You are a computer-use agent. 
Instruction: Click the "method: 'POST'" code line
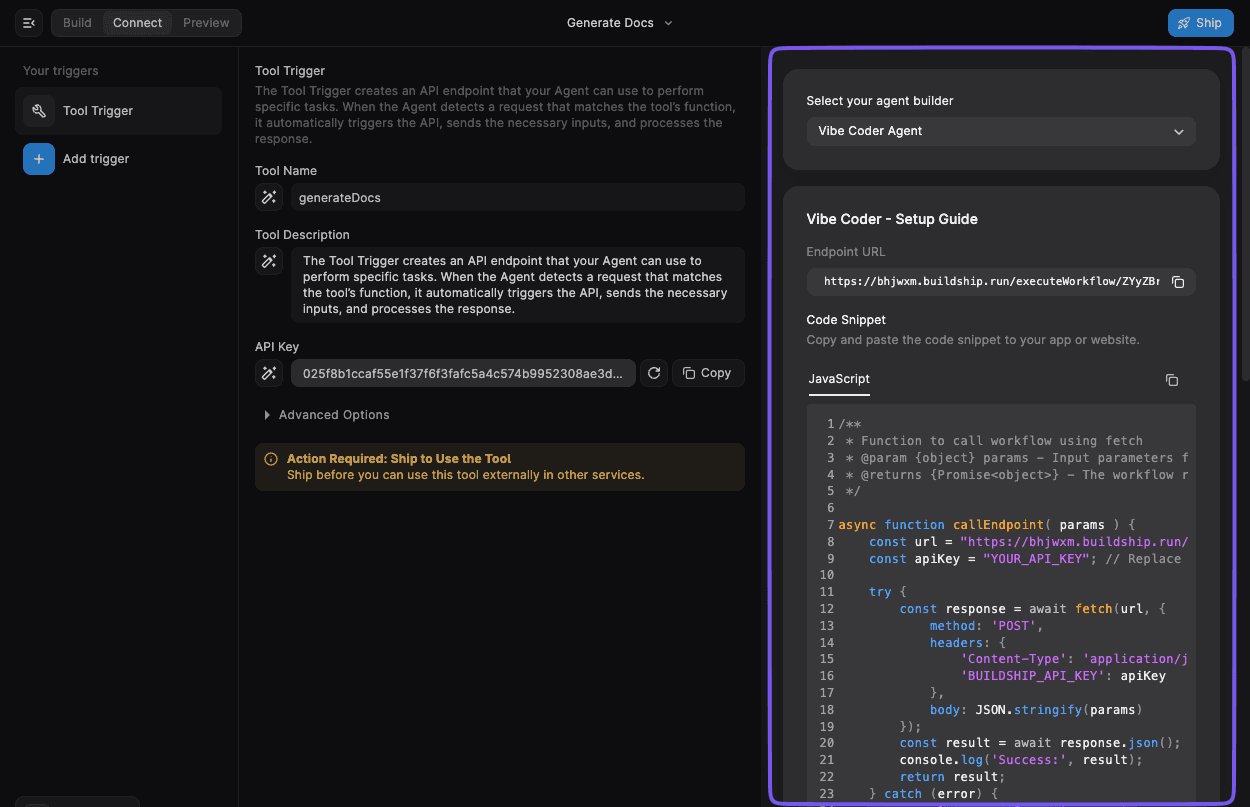(x=987, y=626)
